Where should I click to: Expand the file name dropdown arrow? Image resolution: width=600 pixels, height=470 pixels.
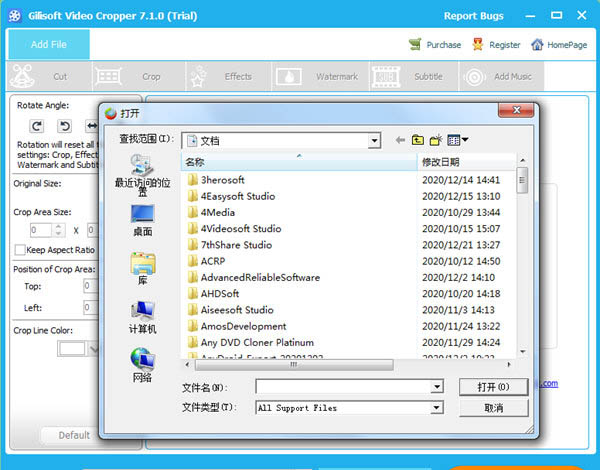[437, 387]
